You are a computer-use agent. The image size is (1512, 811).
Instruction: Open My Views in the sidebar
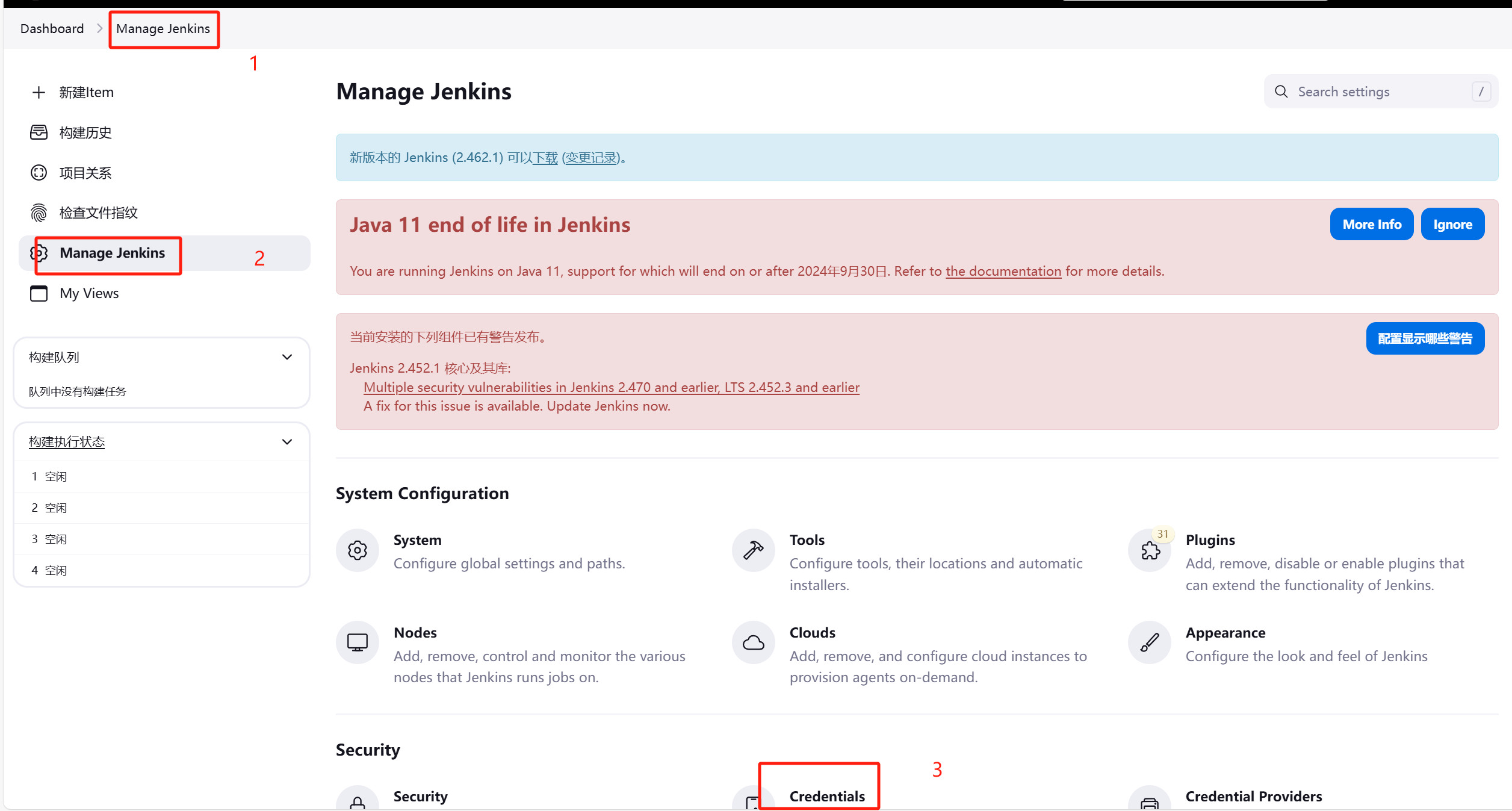[x=89, y=293]
